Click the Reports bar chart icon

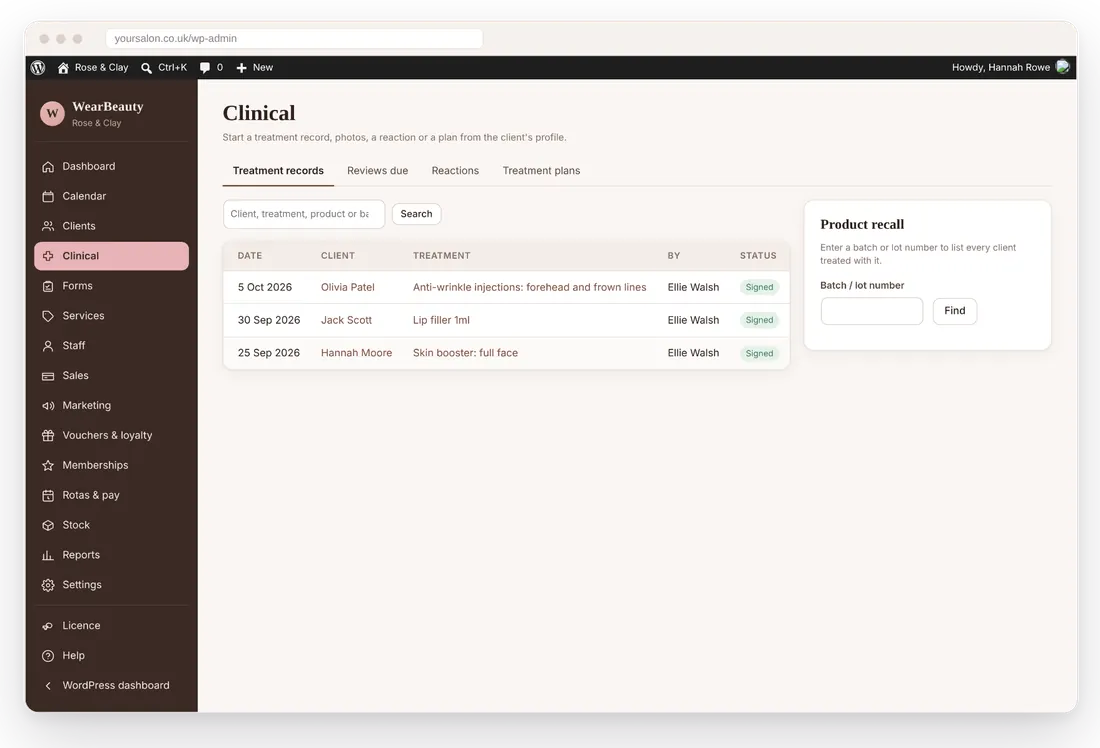[x=48, y=556]
